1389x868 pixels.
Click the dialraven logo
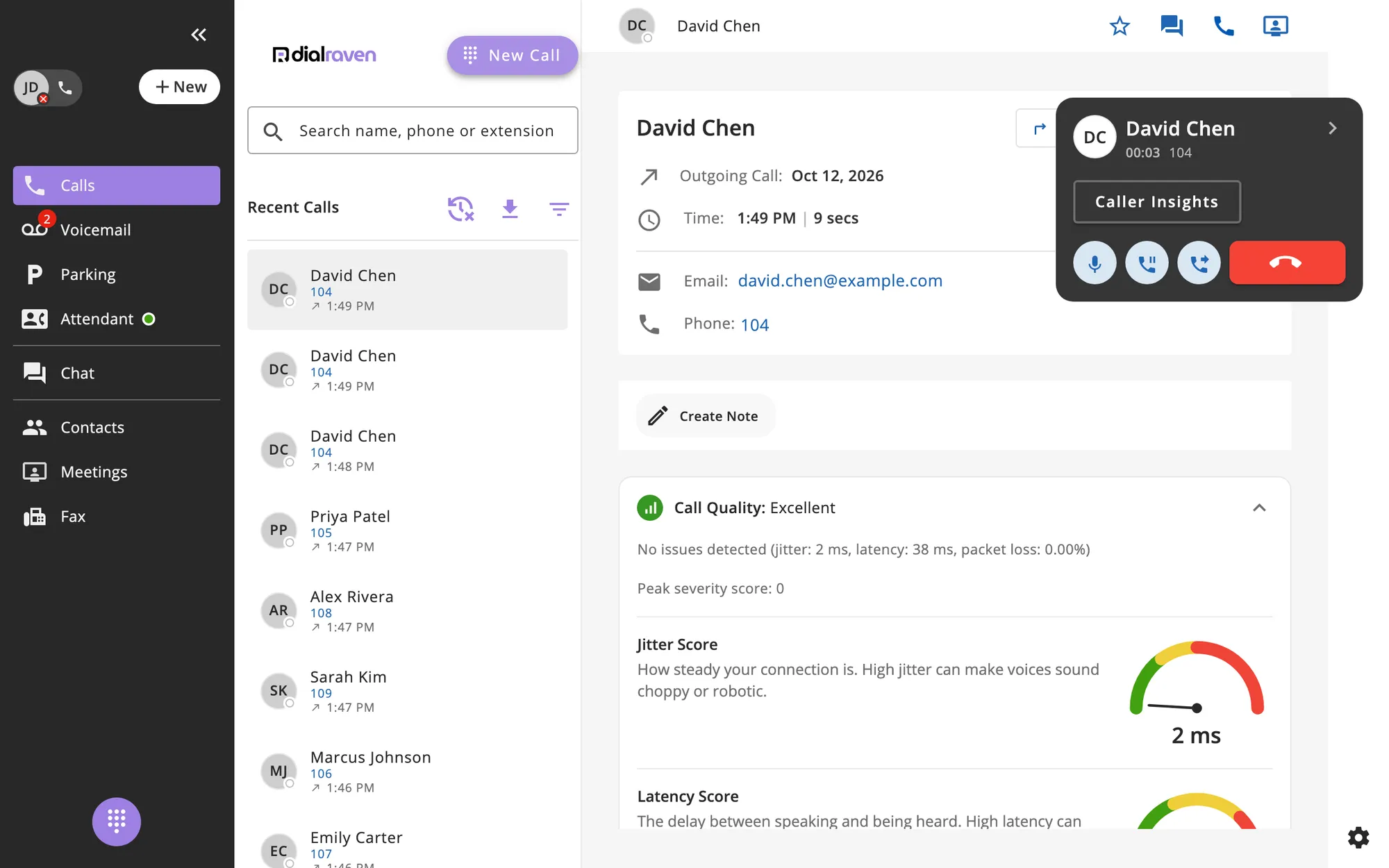click(324, 54)
